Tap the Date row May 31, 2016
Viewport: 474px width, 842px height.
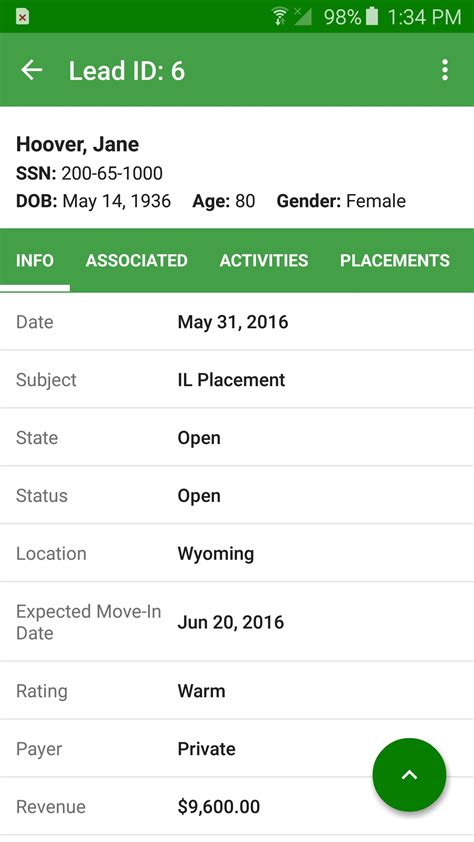[237, 322]
